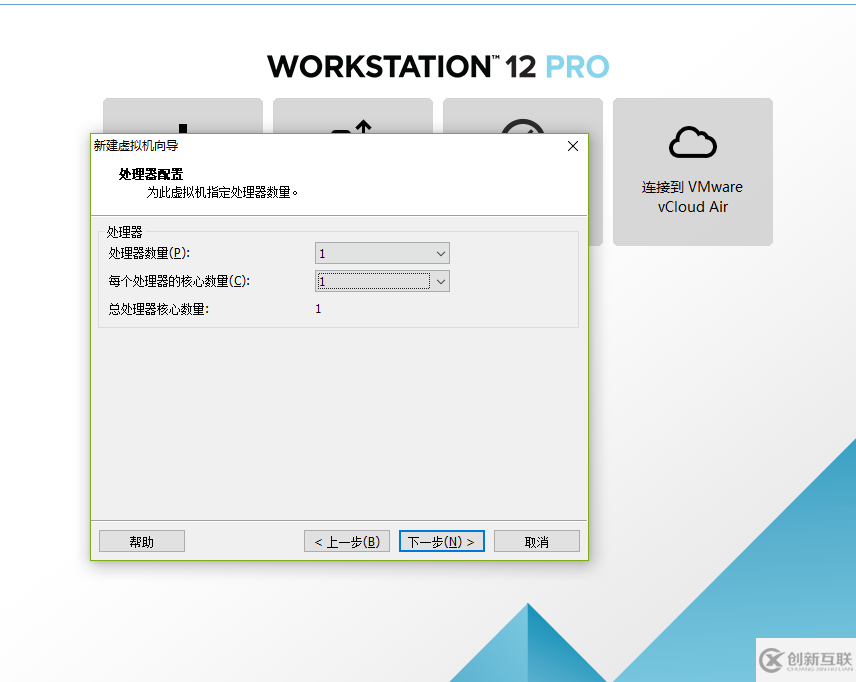Click the 处理器配置 heading text

(x=151, y=174)
